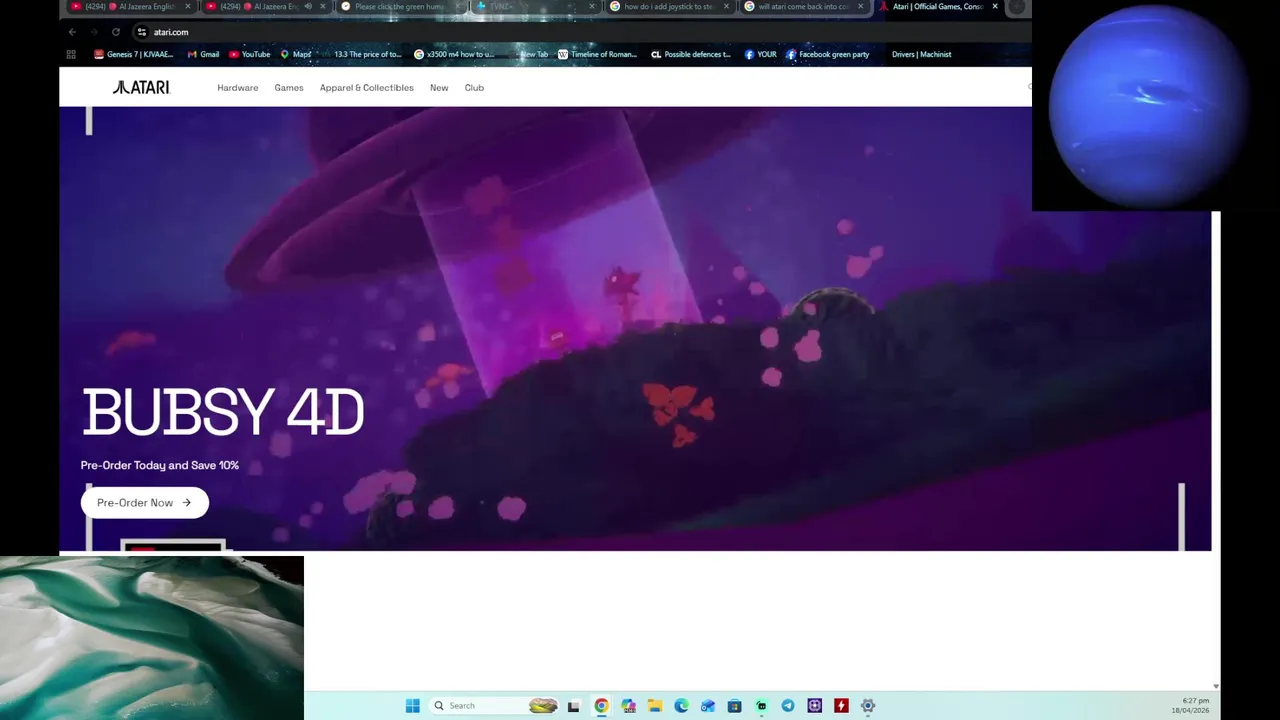Image resolution: width=1280 pixels, height=720 pixels.
Task: Open 'Possible defences t...' bookmark
Action: tap(691, 55)
